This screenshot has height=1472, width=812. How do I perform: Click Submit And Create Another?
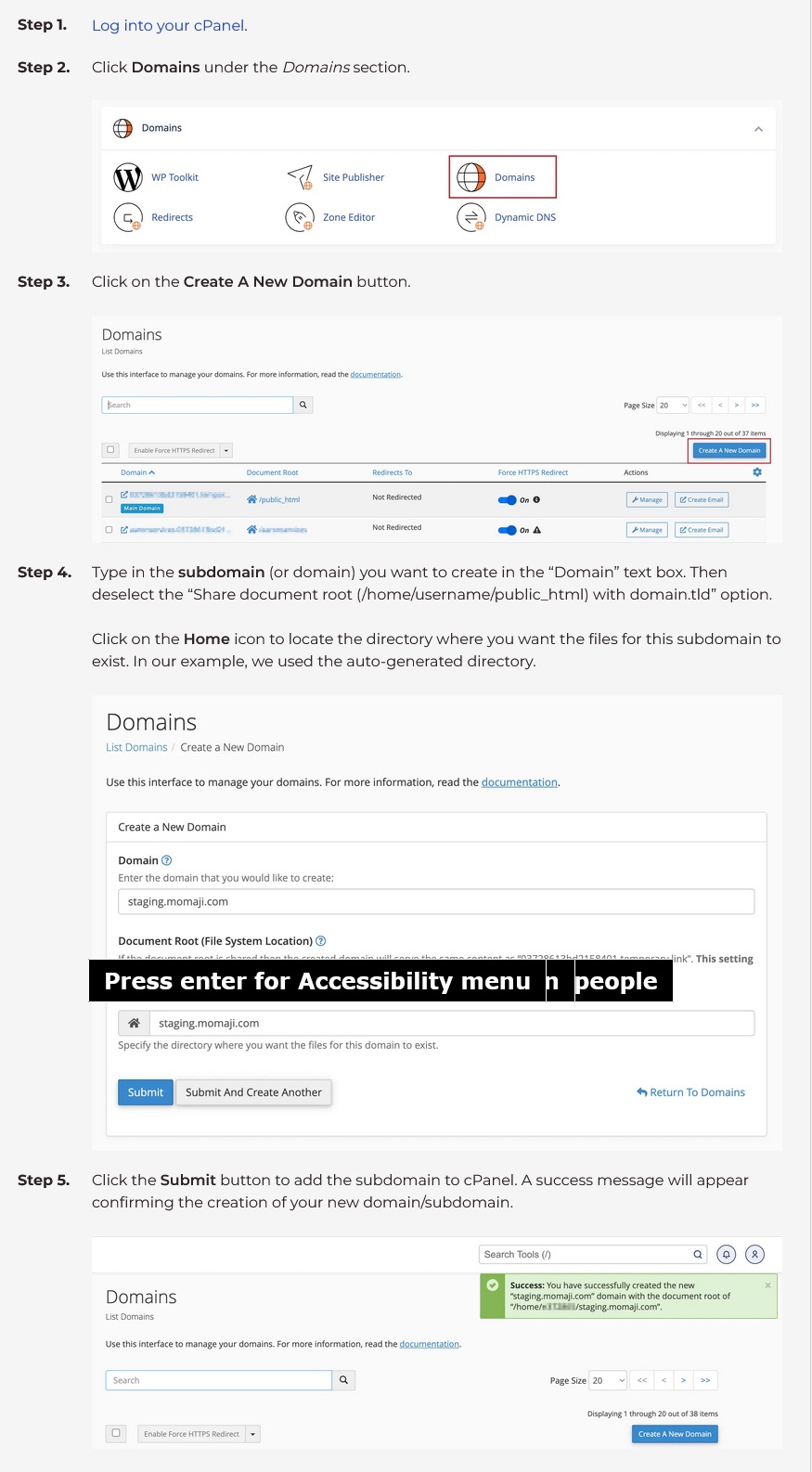click(253, 1091)
